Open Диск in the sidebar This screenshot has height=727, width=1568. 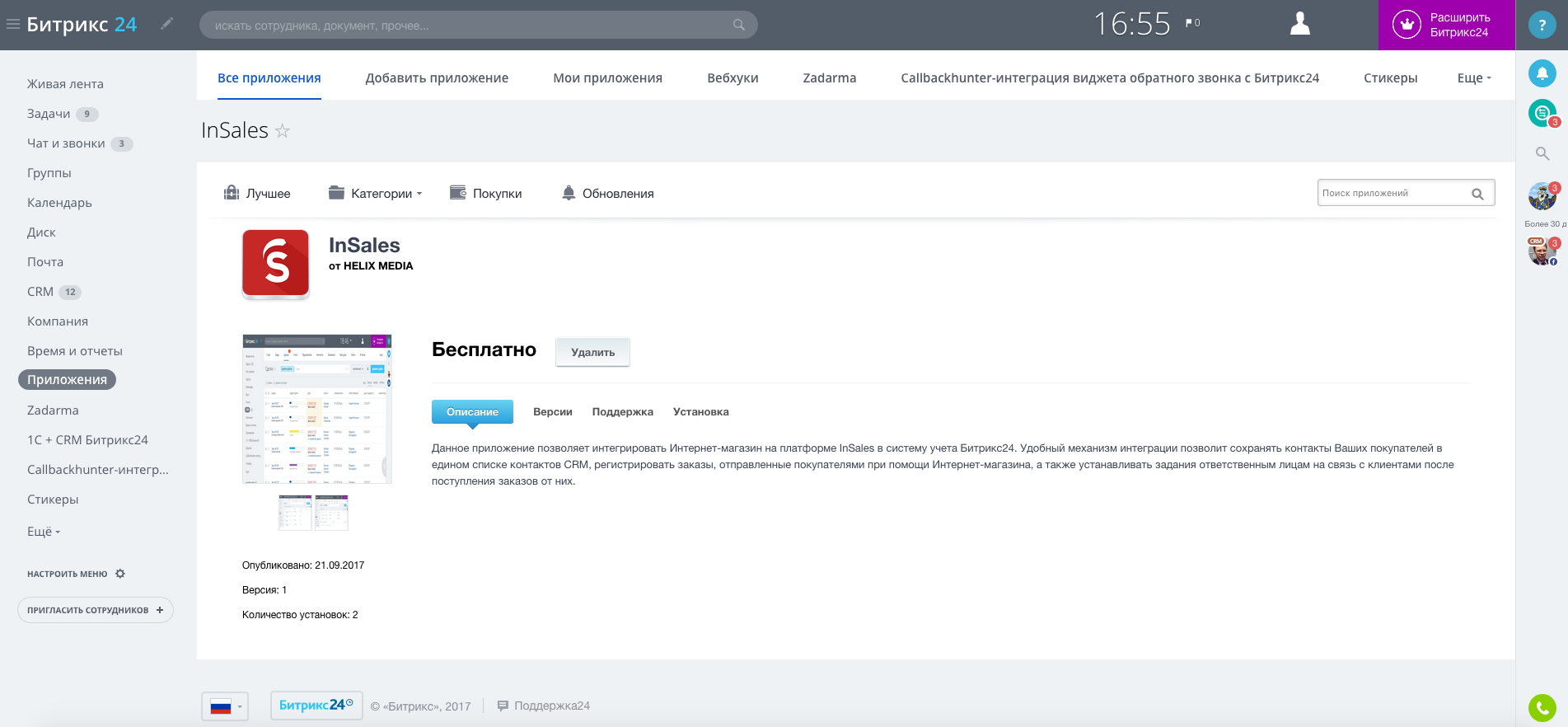[41, 232]
